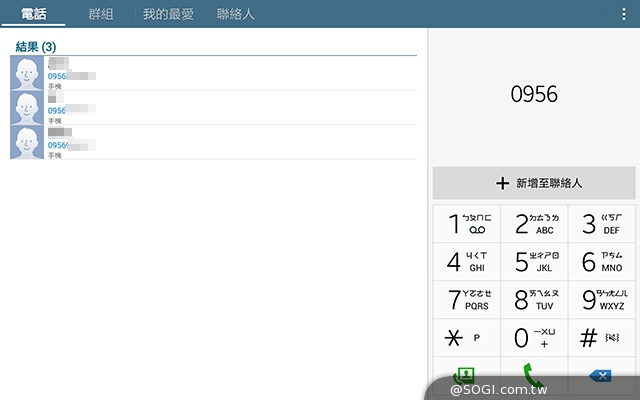Open the overflow menu with three dots
The width and height of the screenshot is (640, 400).
(625, 14)
